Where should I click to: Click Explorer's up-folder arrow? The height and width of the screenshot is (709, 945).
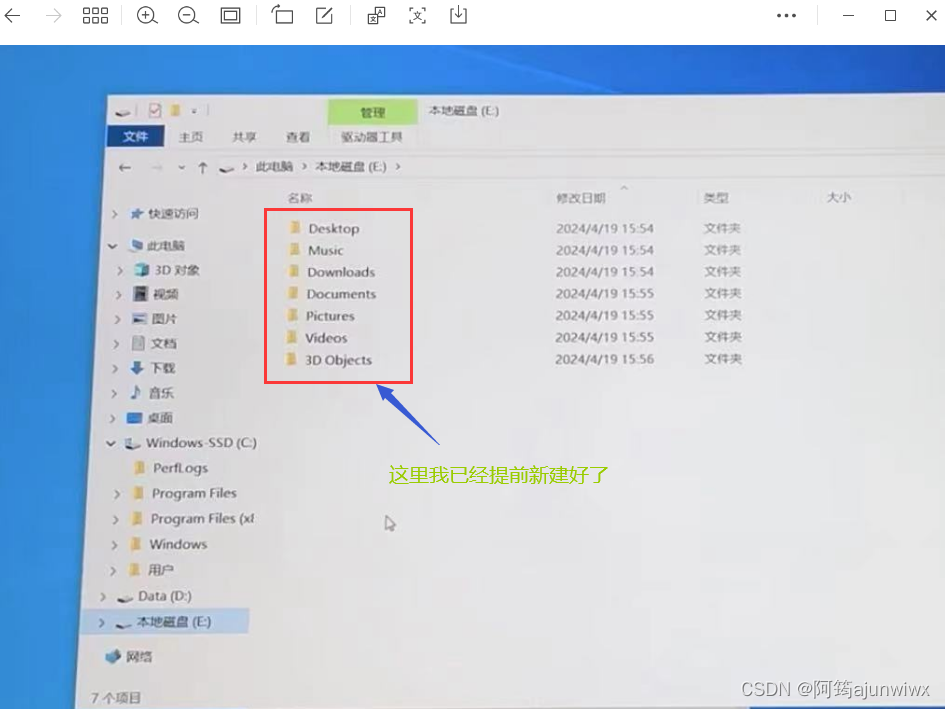point(202,168)
